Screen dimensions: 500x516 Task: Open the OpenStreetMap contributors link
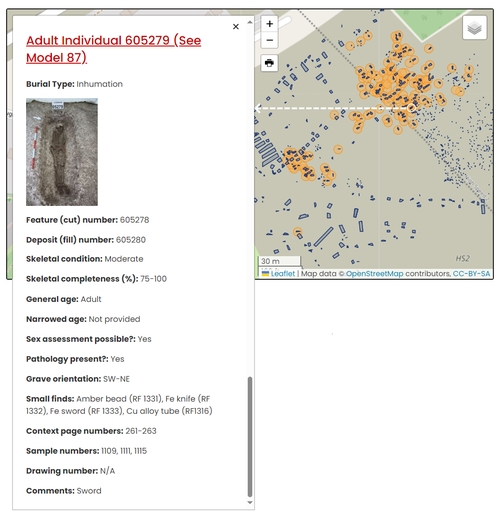pos(374,274)
